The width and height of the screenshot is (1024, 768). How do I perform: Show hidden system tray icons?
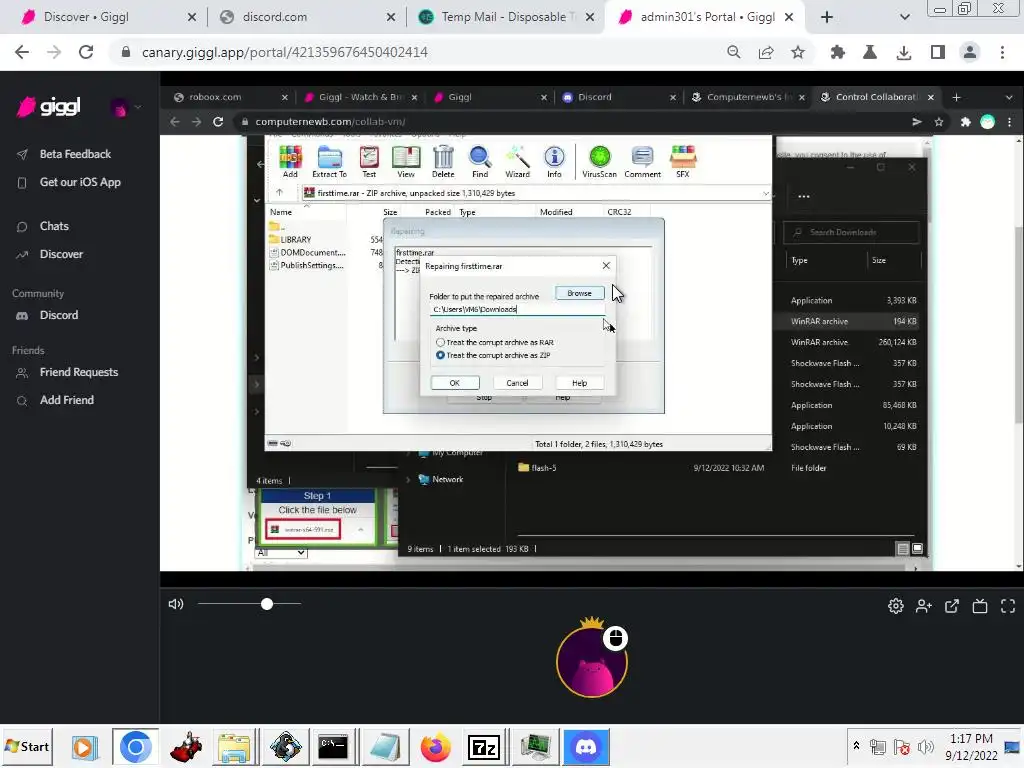click(x=856, y=745)
